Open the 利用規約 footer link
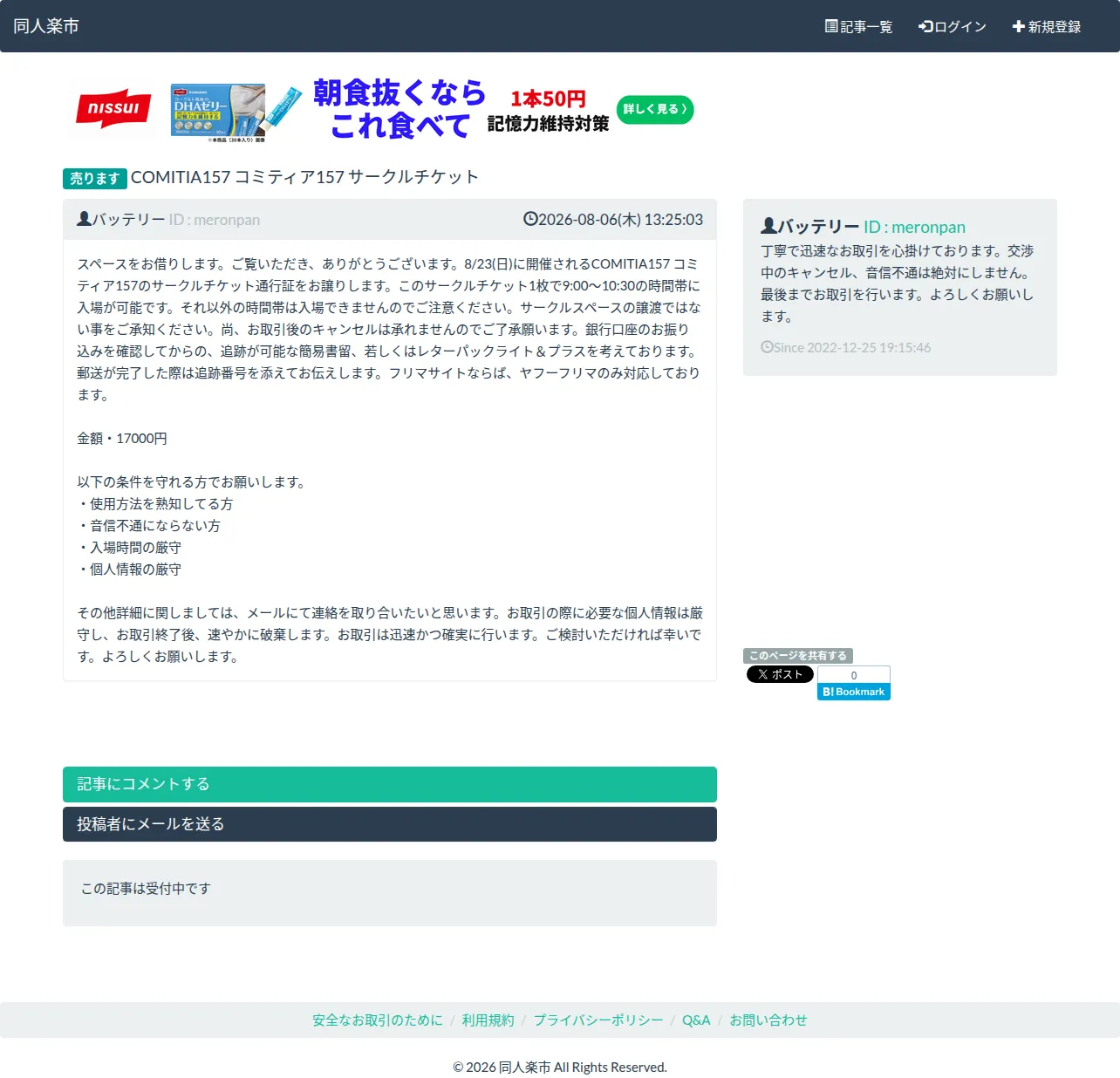Image resolution: width=1120 pixels, height=1078 pixels. click(x=488, y=1020)
